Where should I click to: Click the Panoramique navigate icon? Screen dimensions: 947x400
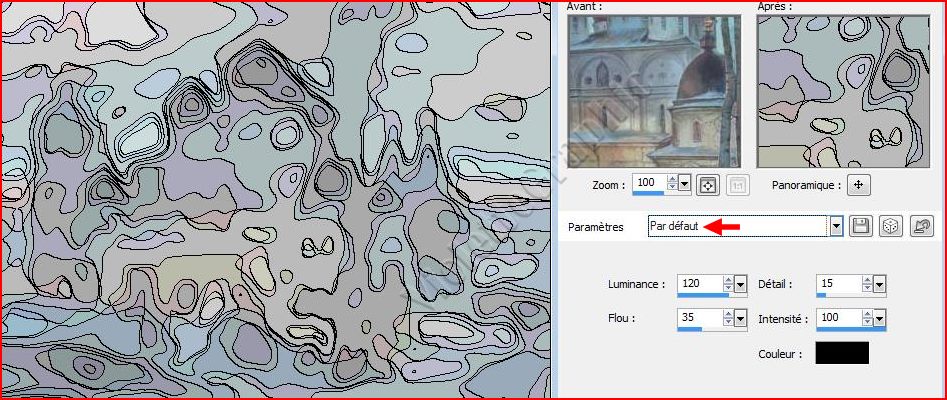click(x=858, y=184)
